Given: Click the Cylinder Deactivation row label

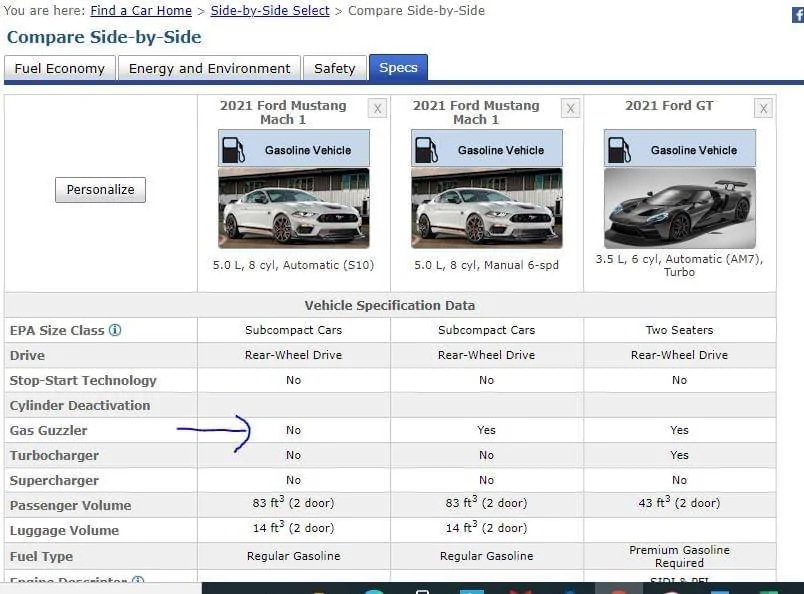Looking at the screenshot, I should (x=80, y=405).
